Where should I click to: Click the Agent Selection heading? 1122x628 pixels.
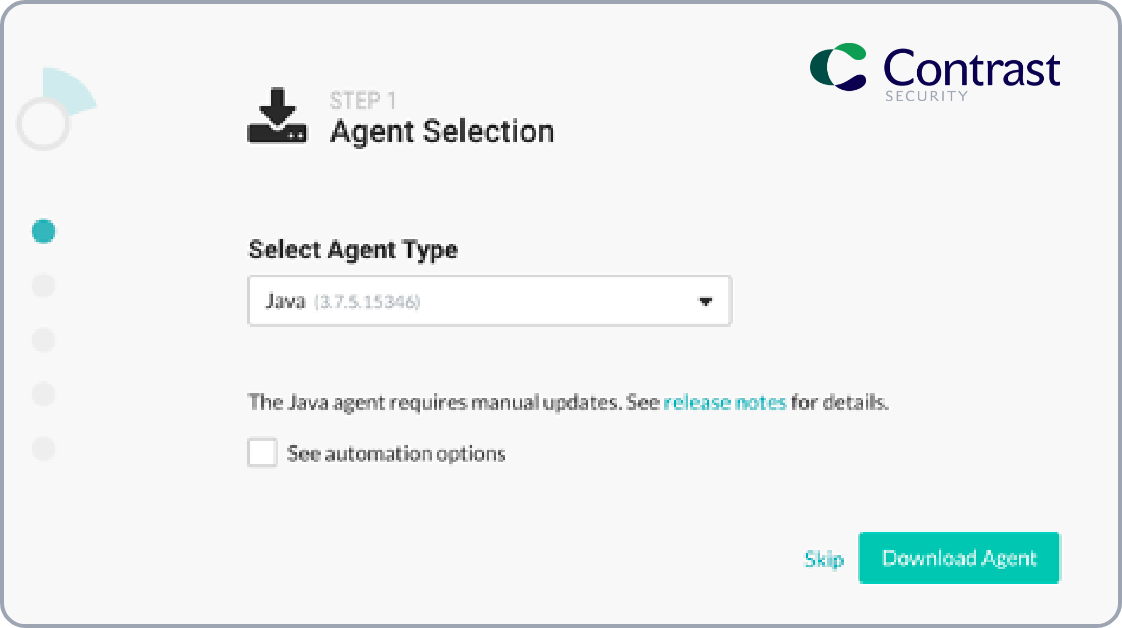tap(442, 132)
